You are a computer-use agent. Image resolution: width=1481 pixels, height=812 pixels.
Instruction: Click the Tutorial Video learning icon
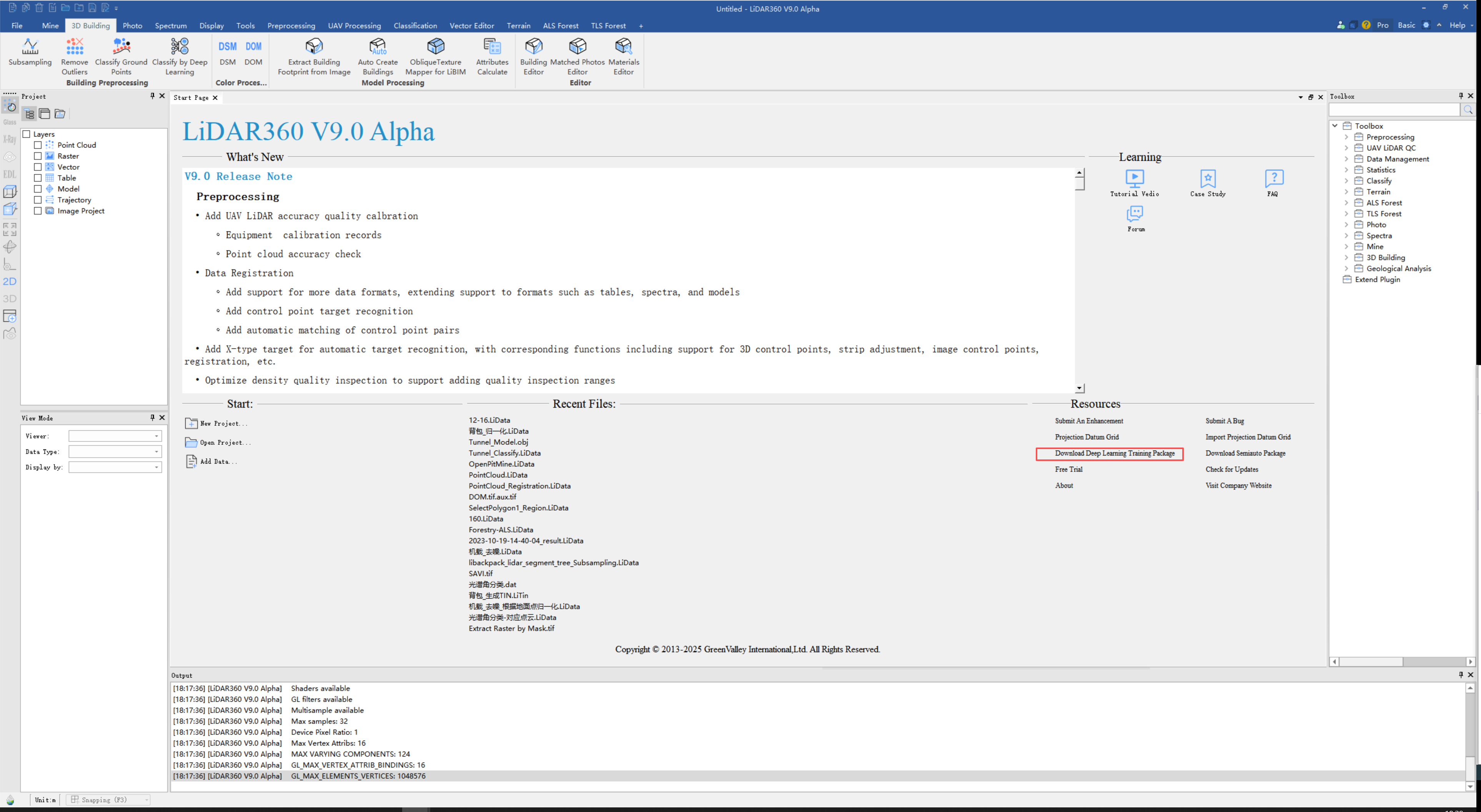(1134, 179)
